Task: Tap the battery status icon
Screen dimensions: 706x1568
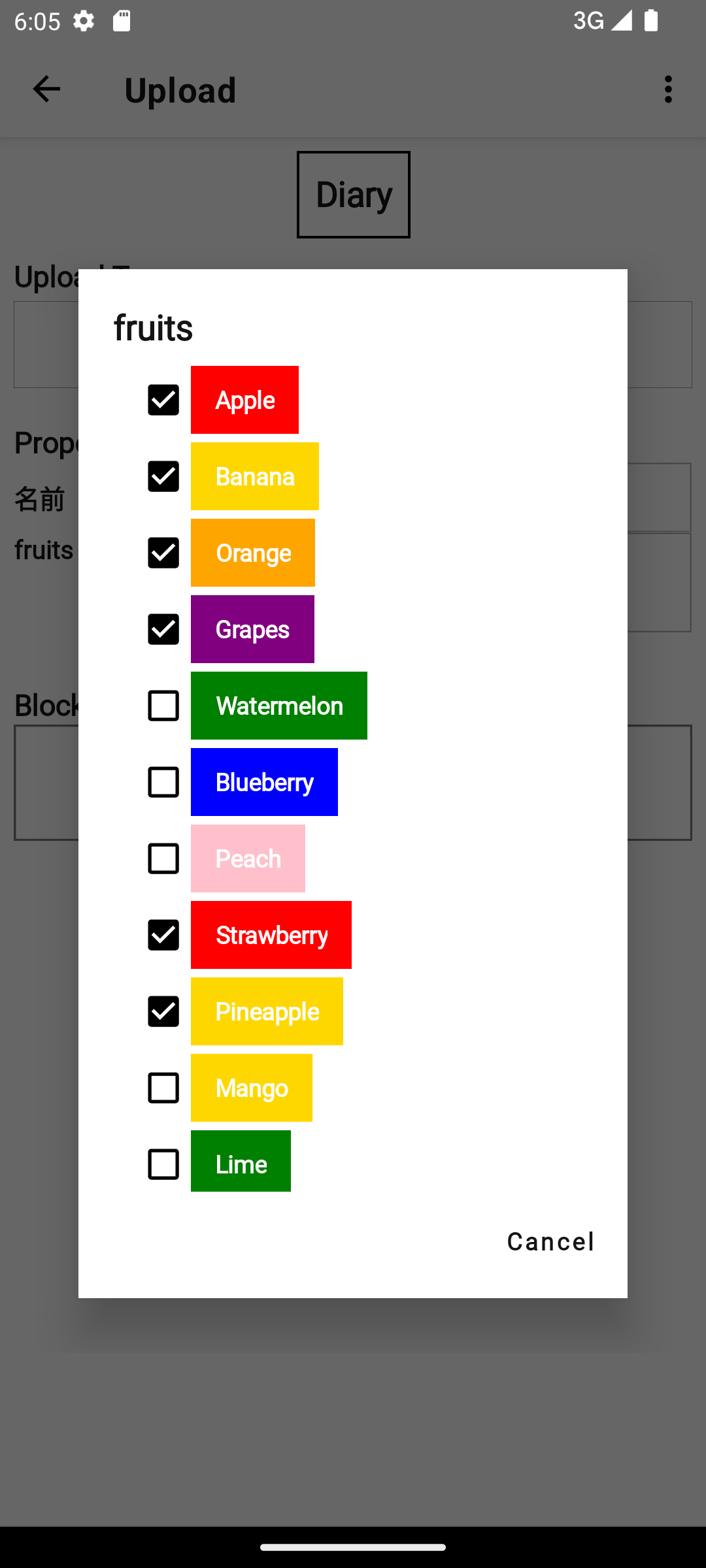Action: point(651,21)
